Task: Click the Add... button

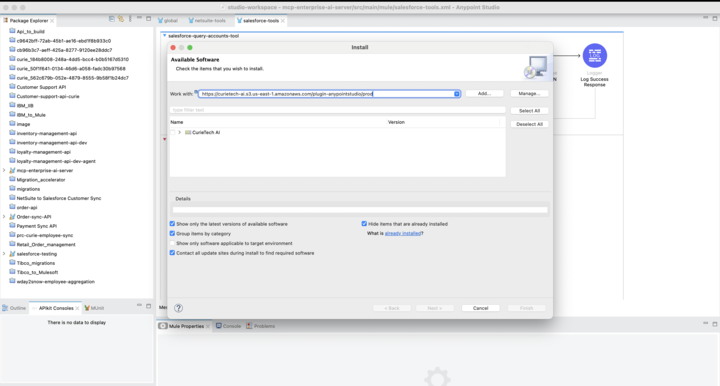Action: coord(484,93)
